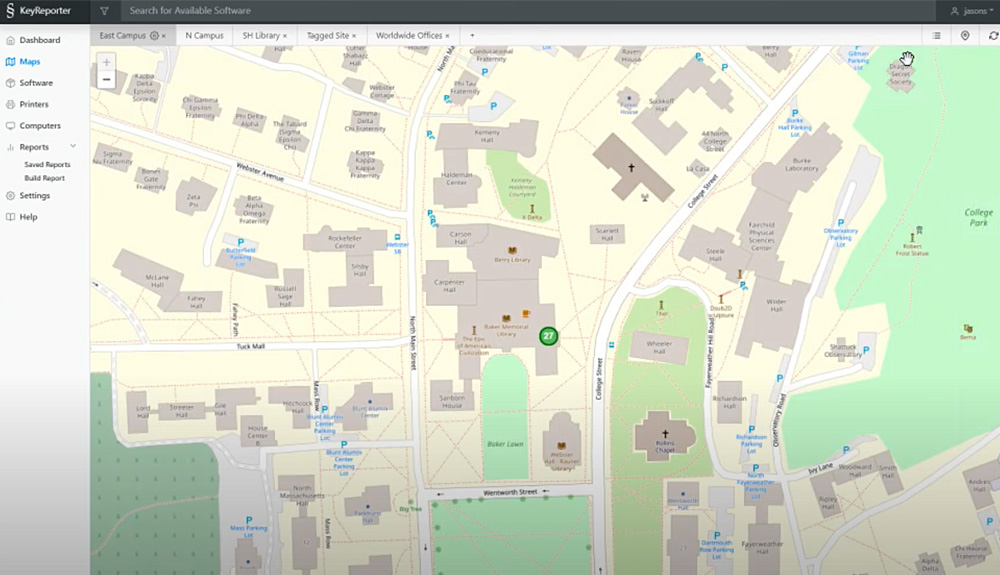Click the Dashboard home icon
The image size is (1000, 575).
10,40
